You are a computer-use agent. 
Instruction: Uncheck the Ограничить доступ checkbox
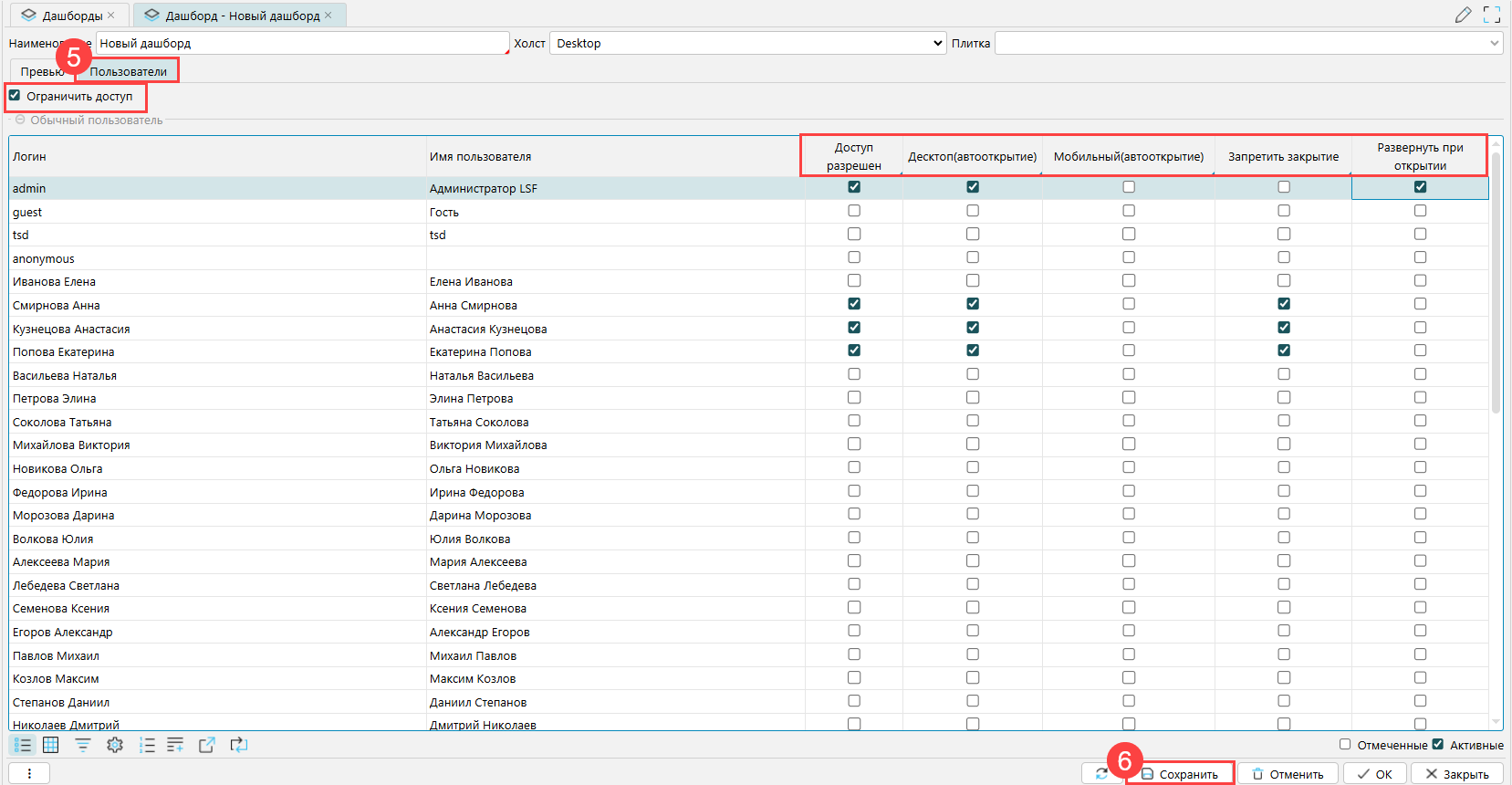point(15,96)
